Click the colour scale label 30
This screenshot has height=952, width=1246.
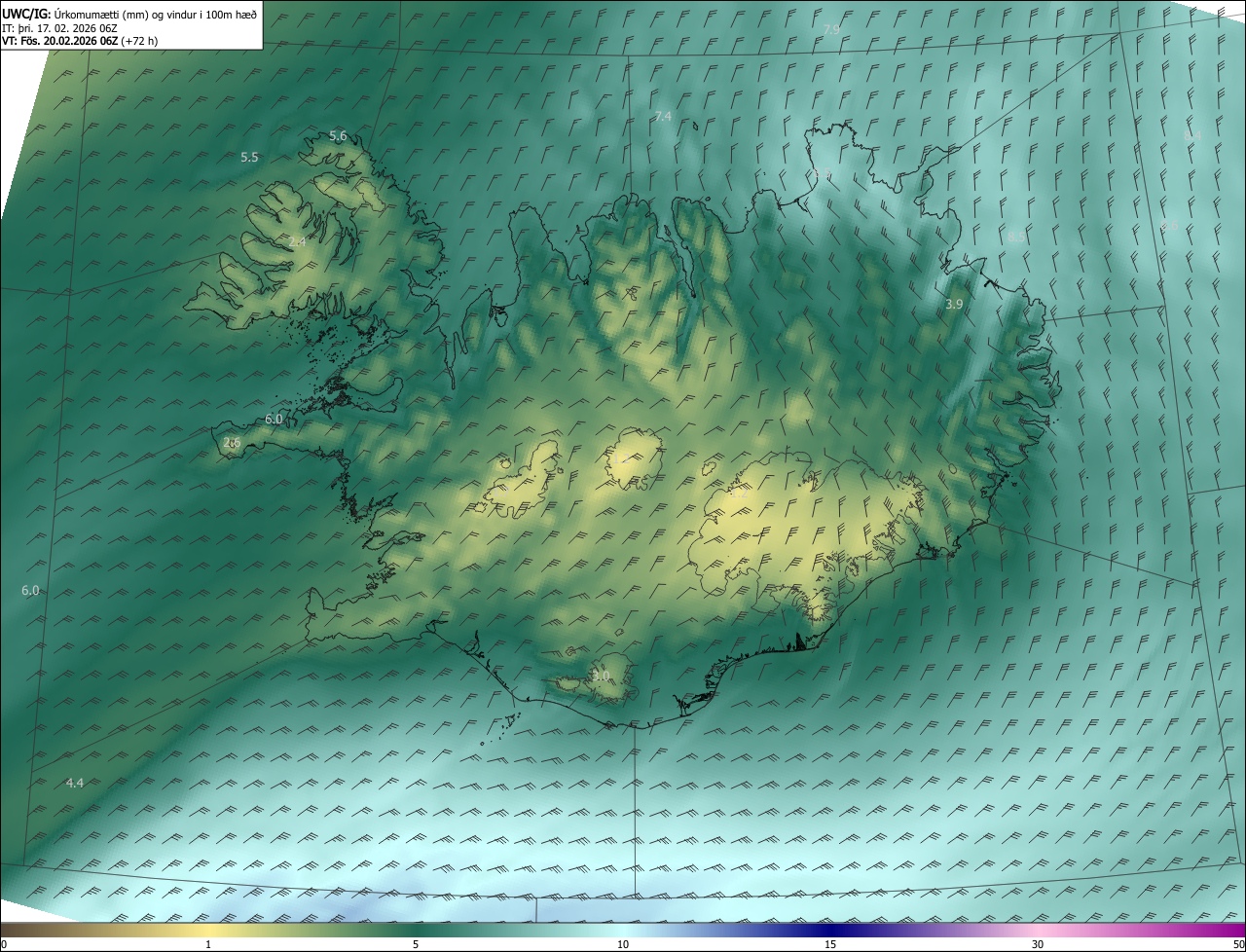(1038, 944)
